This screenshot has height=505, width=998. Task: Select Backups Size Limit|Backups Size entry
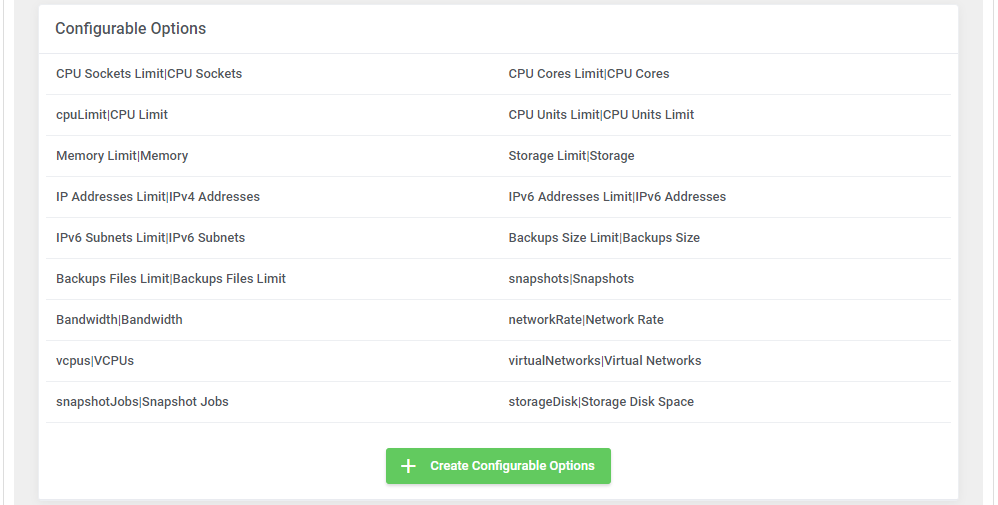click(604, 238)
